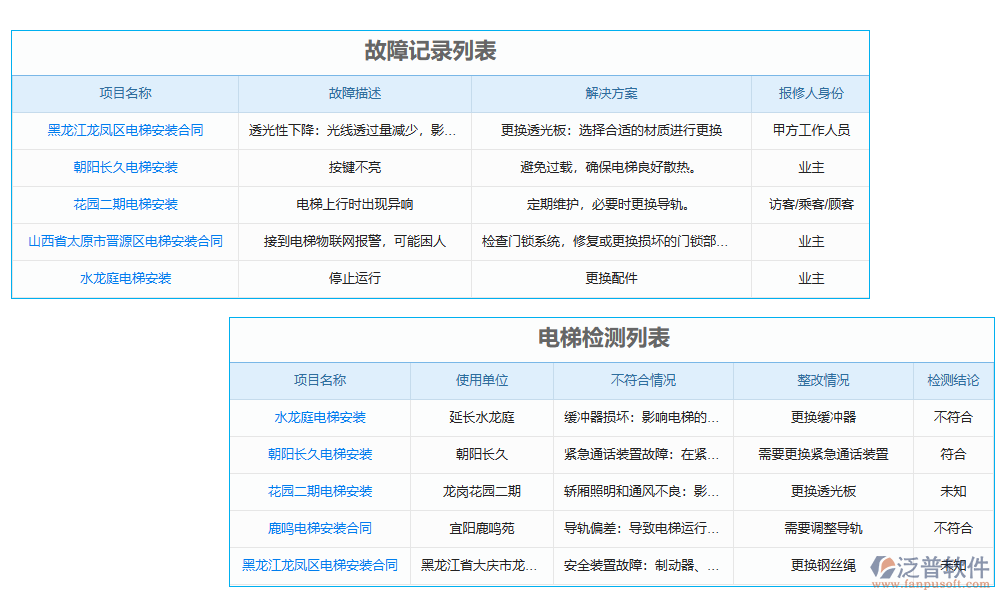Click 花园二期电梯安装 inspection record link

pyautogui.click(x=320, y=492)
